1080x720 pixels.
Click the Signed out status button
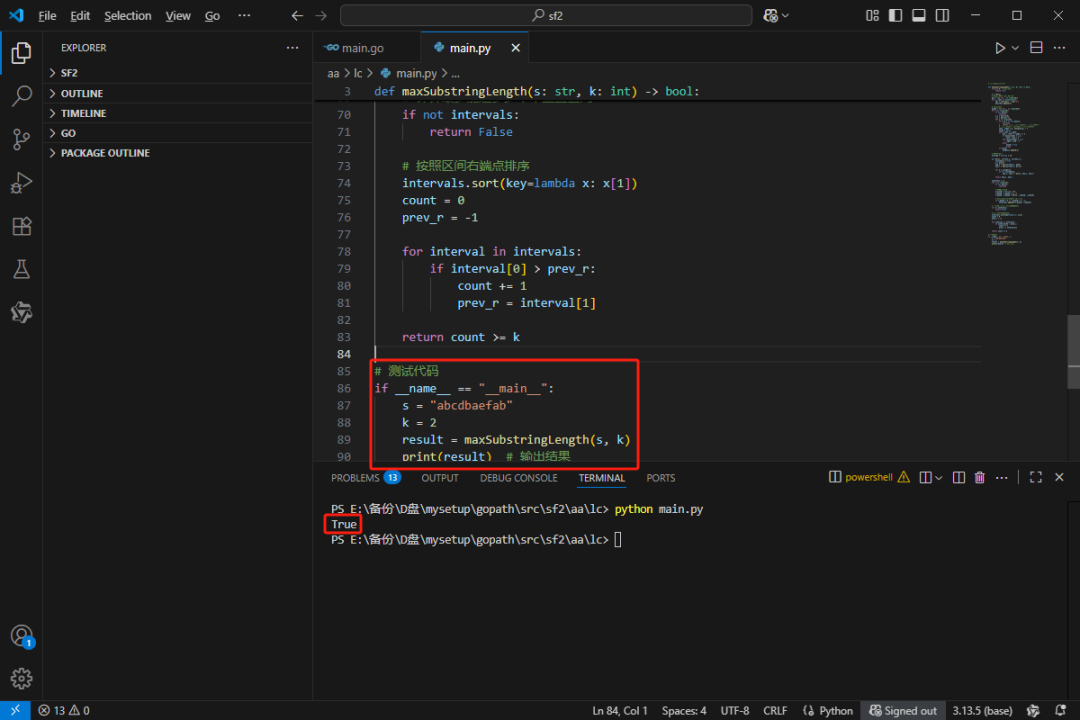[x=903, y=711]
